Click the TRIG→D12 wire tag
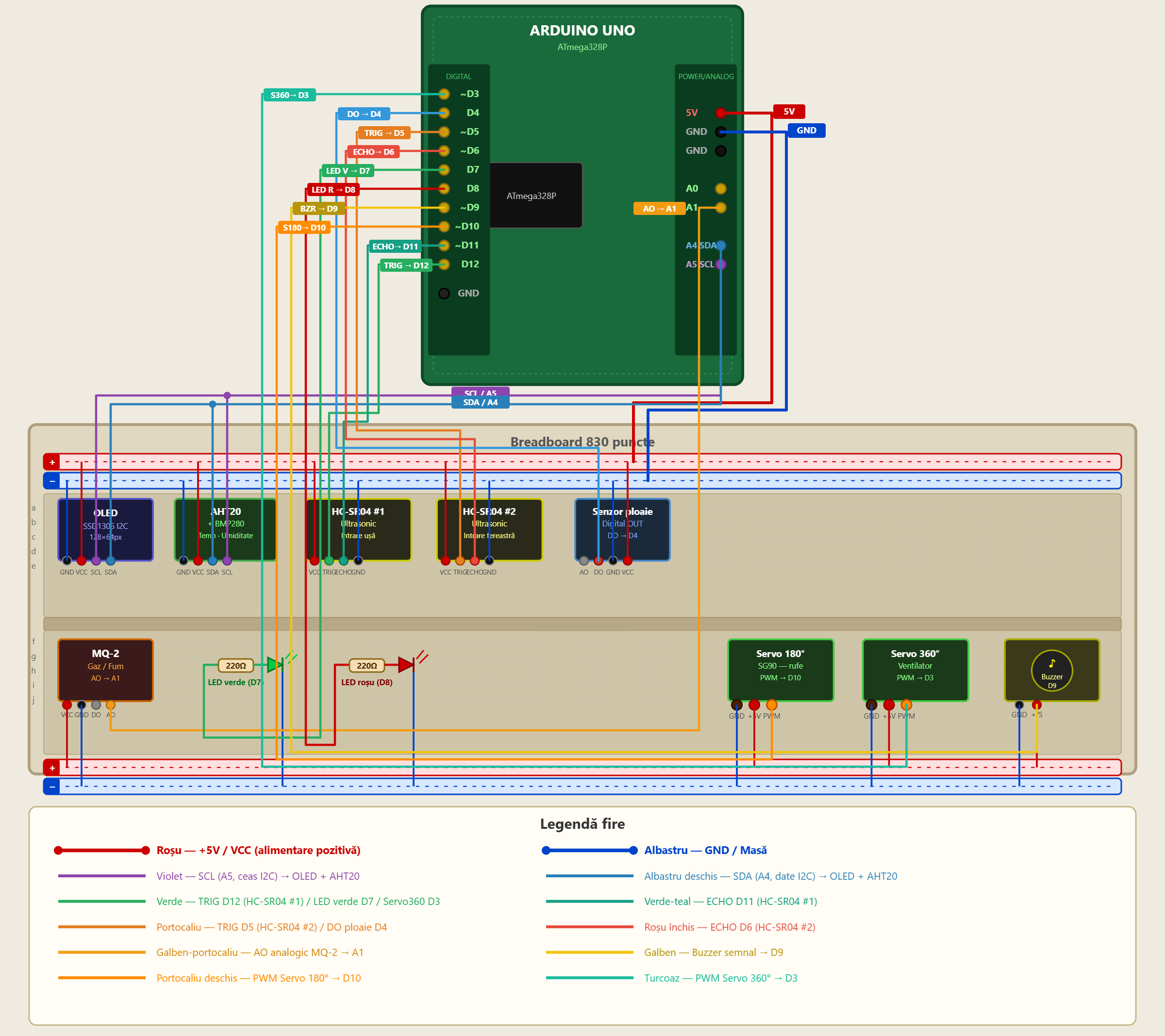This screenshot has width=1165, height=1036. pos(406,265)
